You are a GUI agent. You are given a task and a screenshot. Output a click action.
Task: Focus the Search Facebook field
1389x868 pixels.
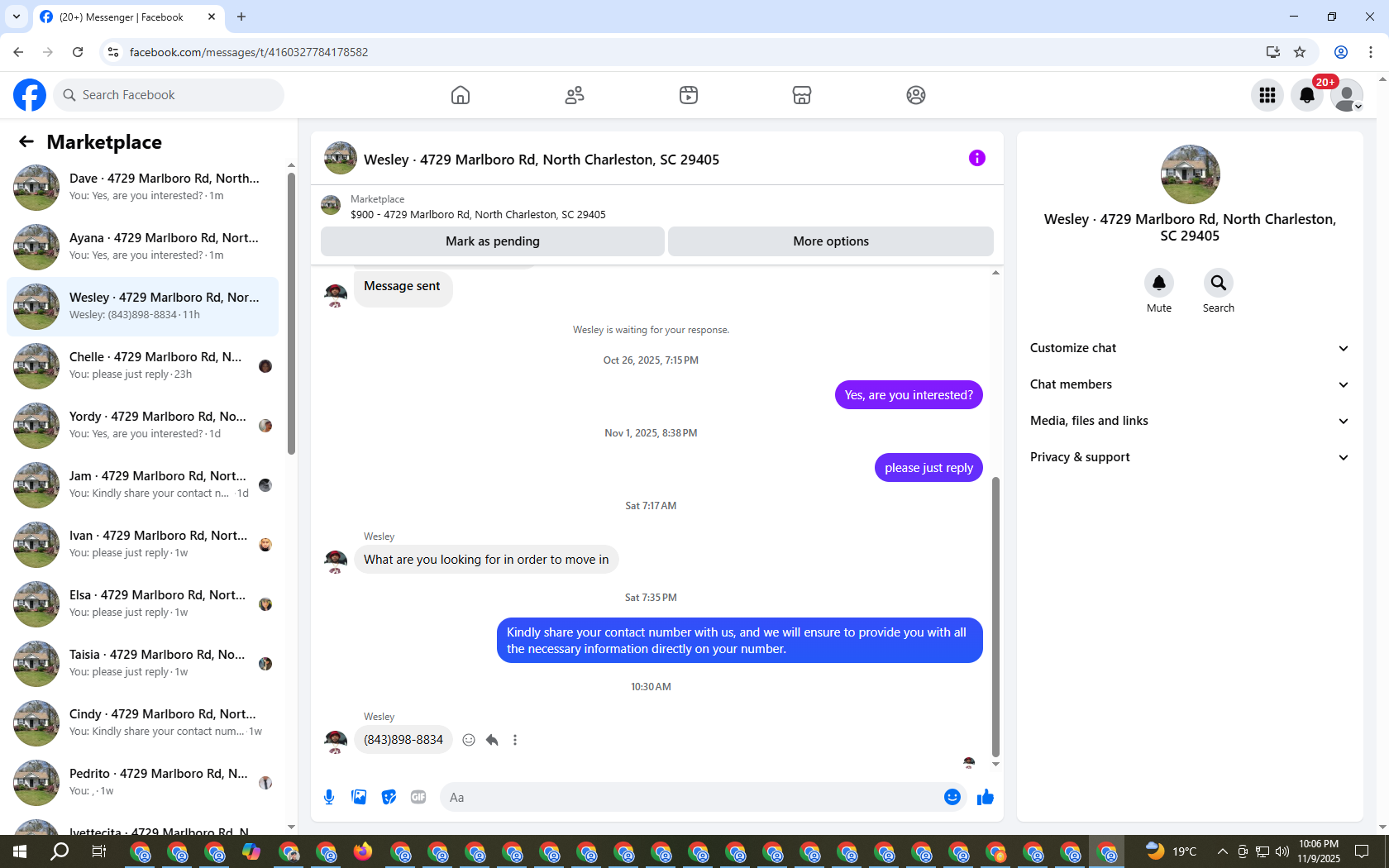pos(169,95)
